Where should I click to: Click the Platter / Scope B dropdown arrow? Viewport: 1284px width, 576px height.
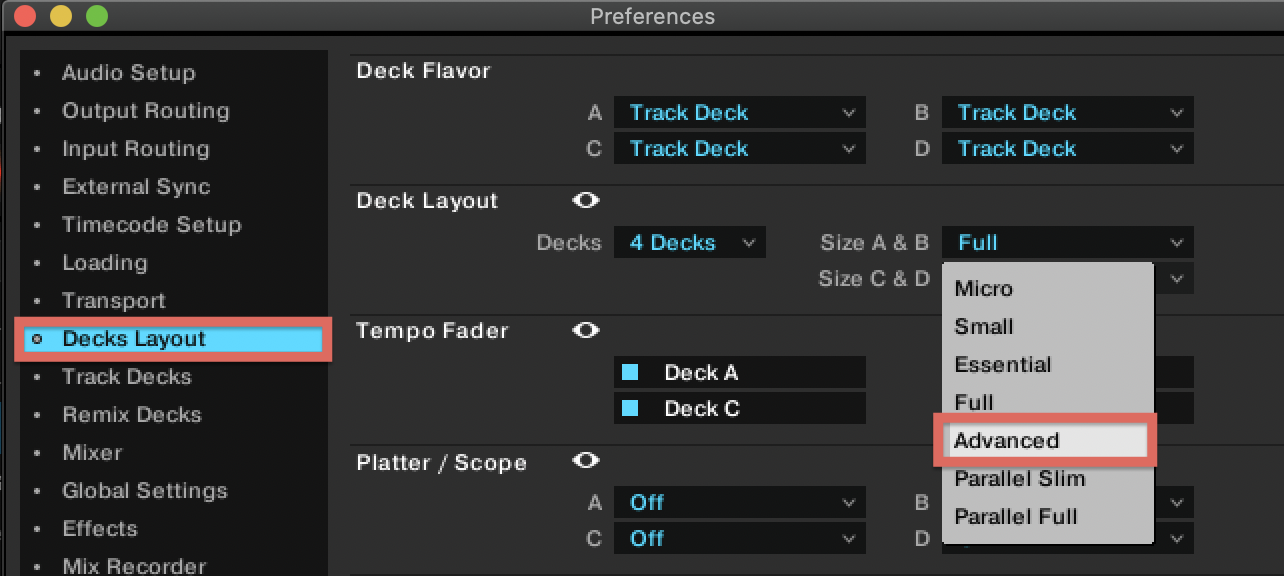pos(1177,503)
